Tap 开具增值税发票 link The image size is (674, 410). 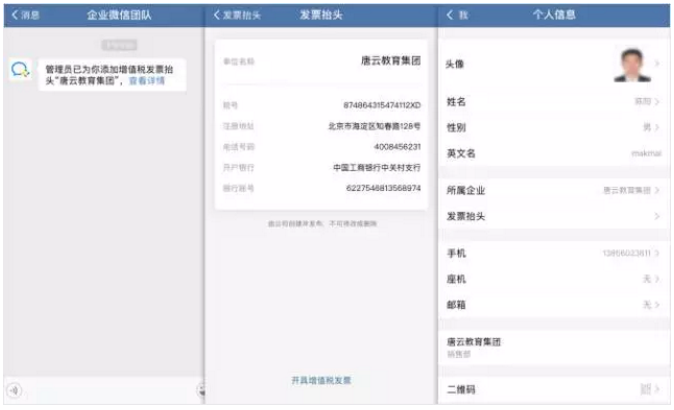click(x=321, y=380)
